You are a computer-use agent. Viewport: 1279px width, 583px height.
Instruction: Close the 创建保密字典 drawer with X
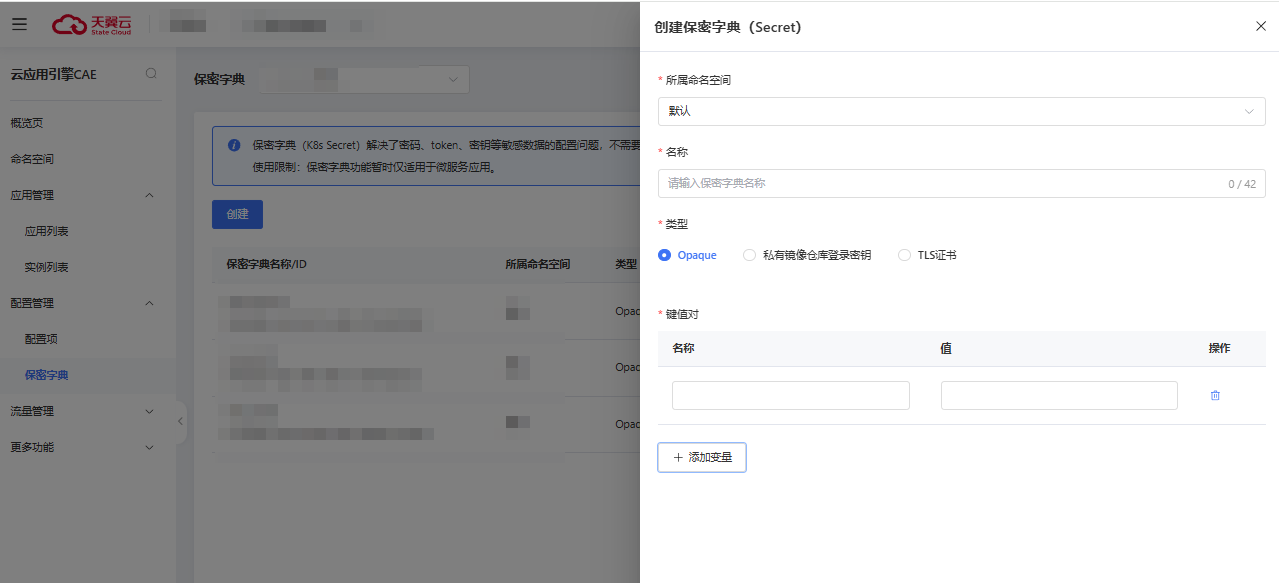pyautogui.click(x=1260, y=26)
